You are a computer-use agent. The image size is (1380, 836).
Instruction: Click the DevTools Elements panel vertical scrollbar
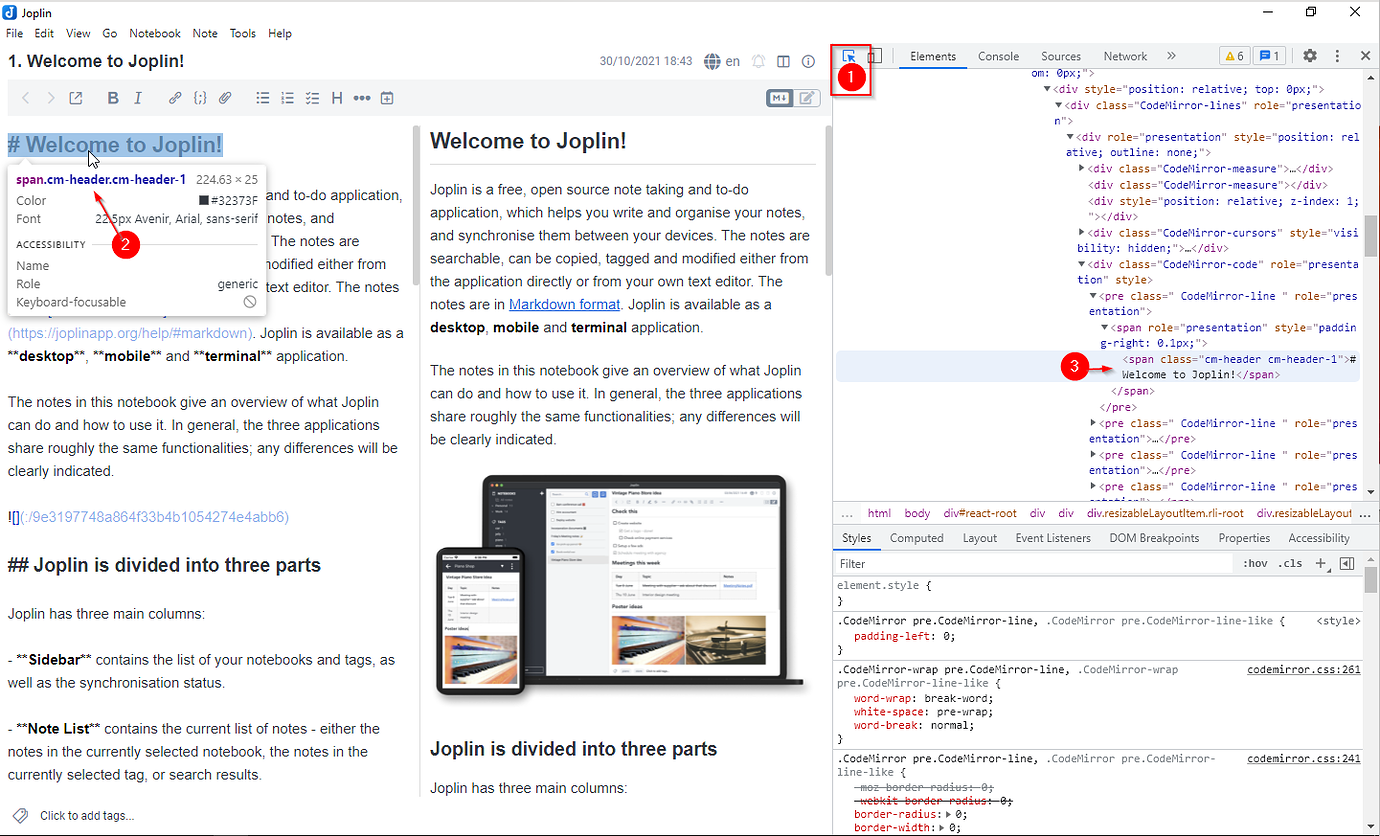[x=1371, y=235]
